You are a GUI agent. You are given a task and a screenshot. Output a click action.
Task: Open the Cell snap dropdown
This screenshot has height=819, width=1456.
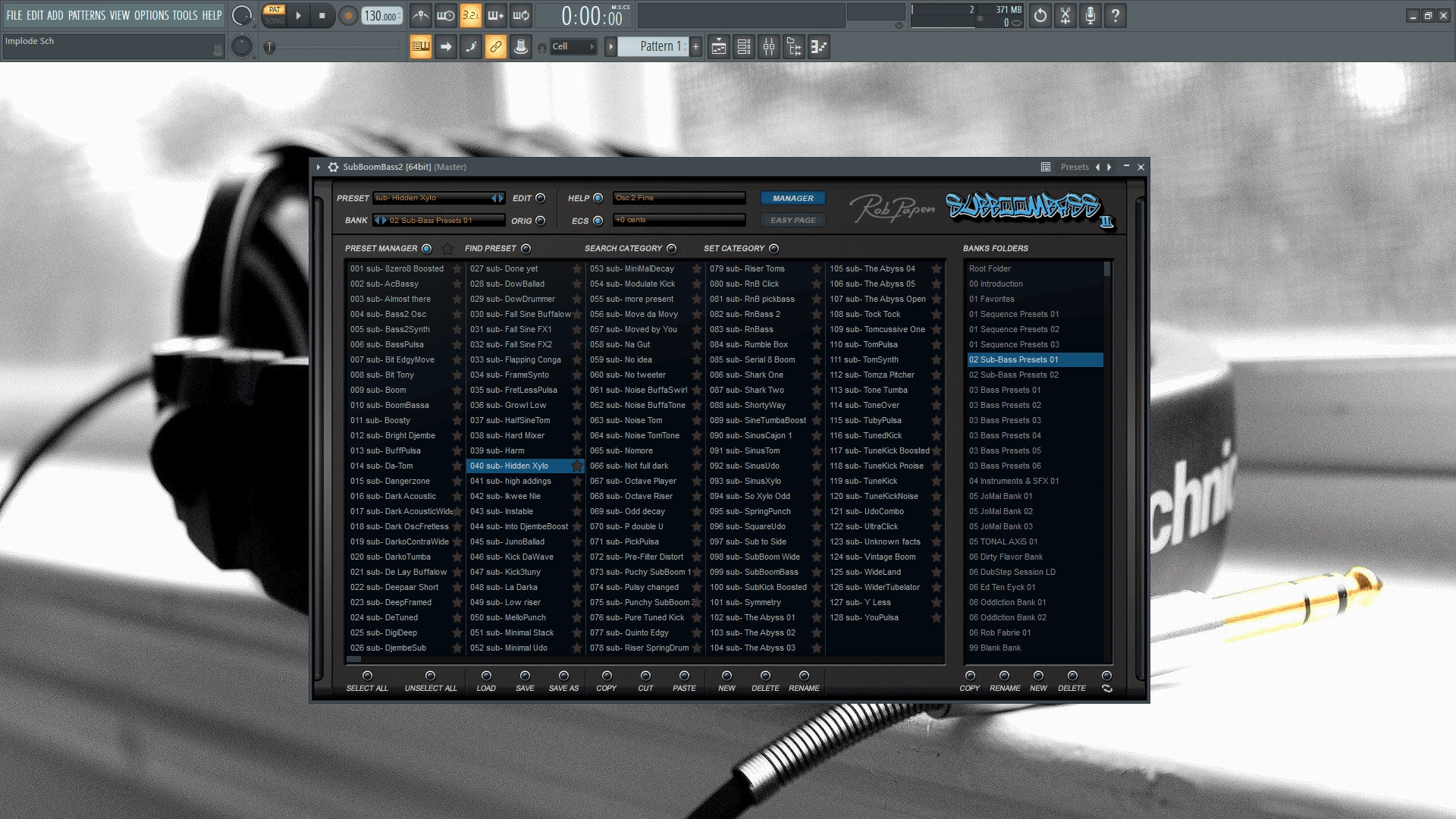pyautogui.click(x=573, y=47)
